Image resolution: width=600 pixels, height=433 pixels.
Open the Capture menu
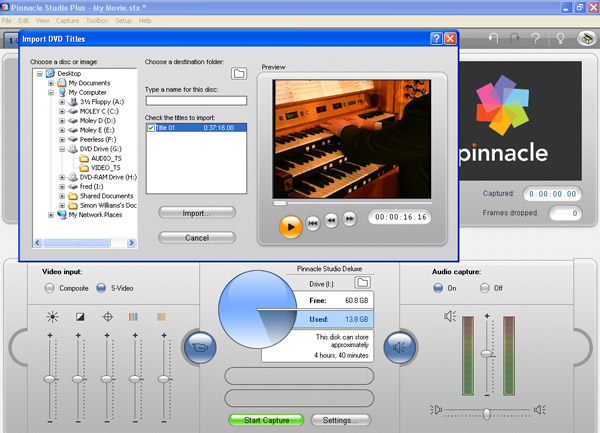point(68,20)
